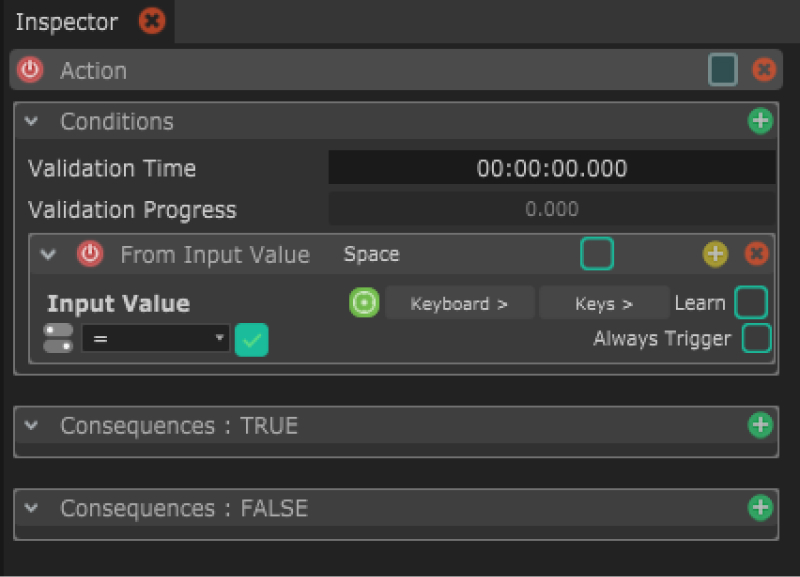Add a new condition with green plus
Image resolution: width=800 pixels, height=577 pixels.
pyautogui.click(x=761, y=121)
